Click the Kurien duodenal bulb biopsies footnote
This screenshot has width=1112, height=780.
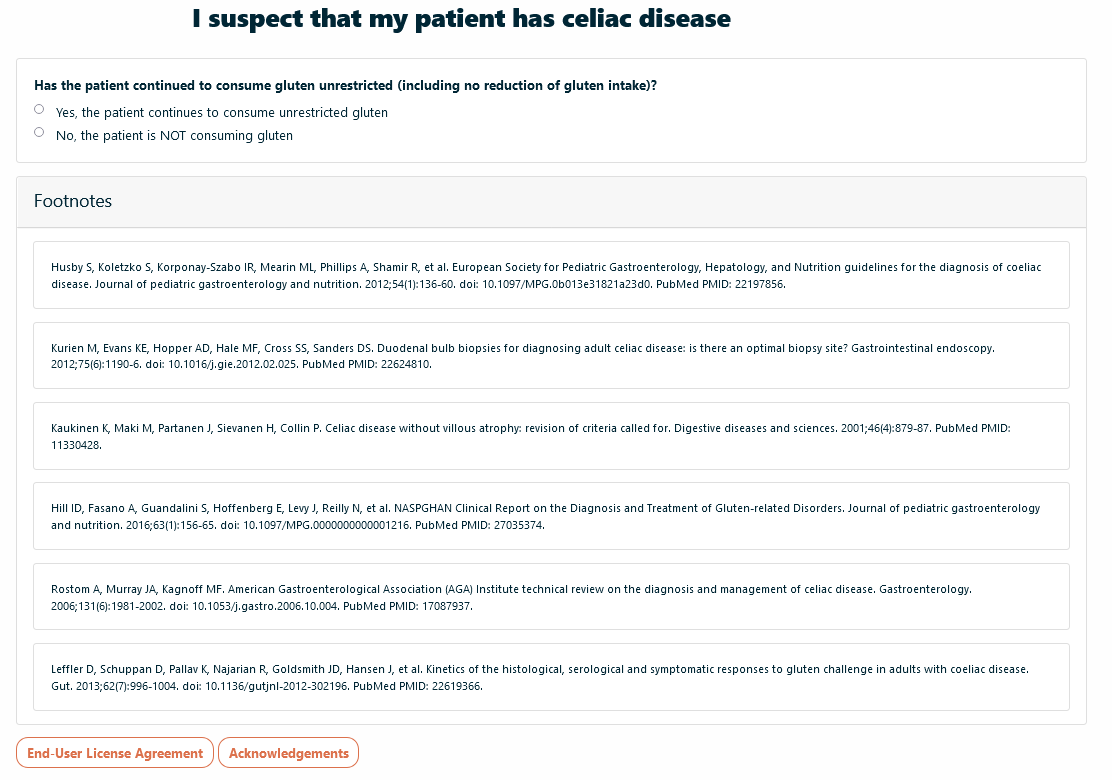point(551,356)
